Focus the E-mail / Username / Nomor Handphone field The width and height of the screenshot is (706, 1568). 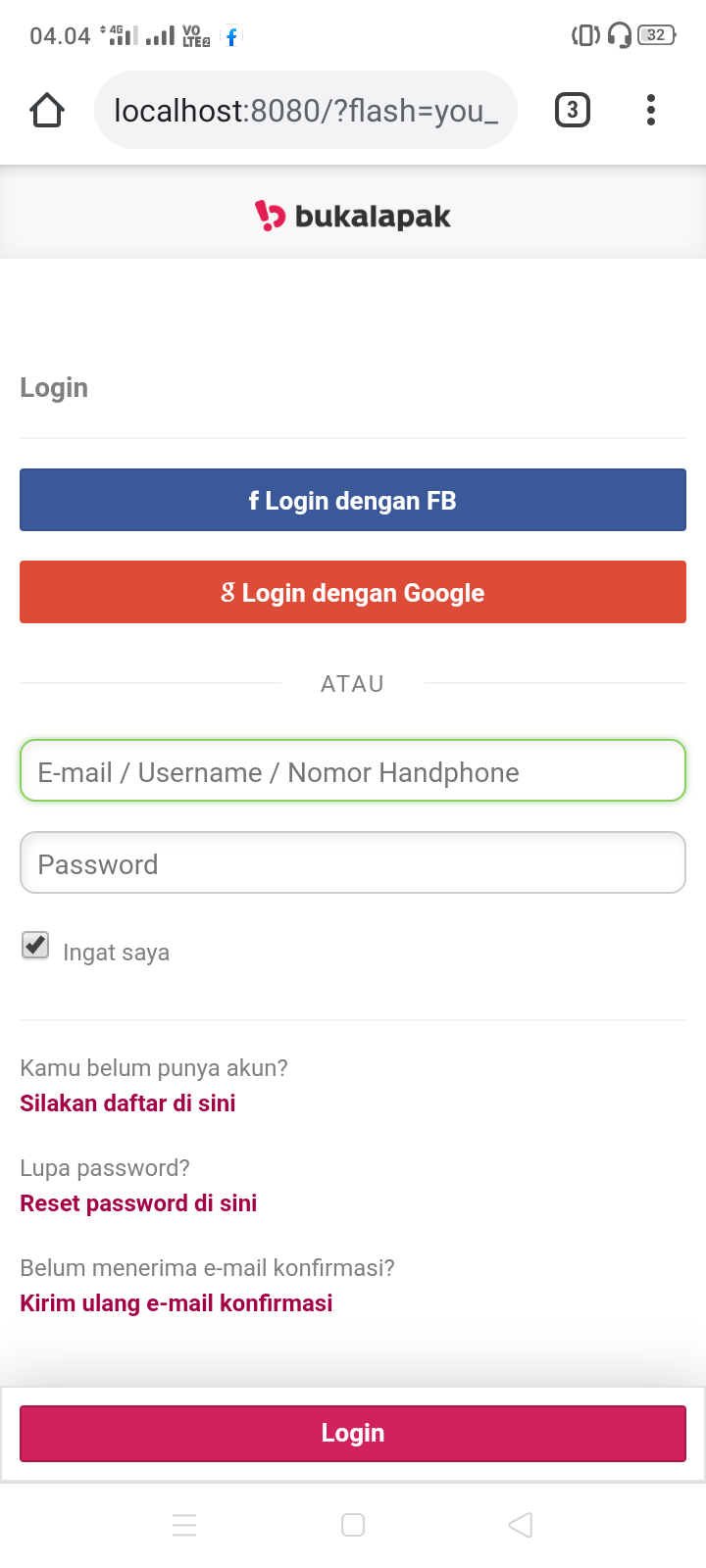click(x=353, y=771)
